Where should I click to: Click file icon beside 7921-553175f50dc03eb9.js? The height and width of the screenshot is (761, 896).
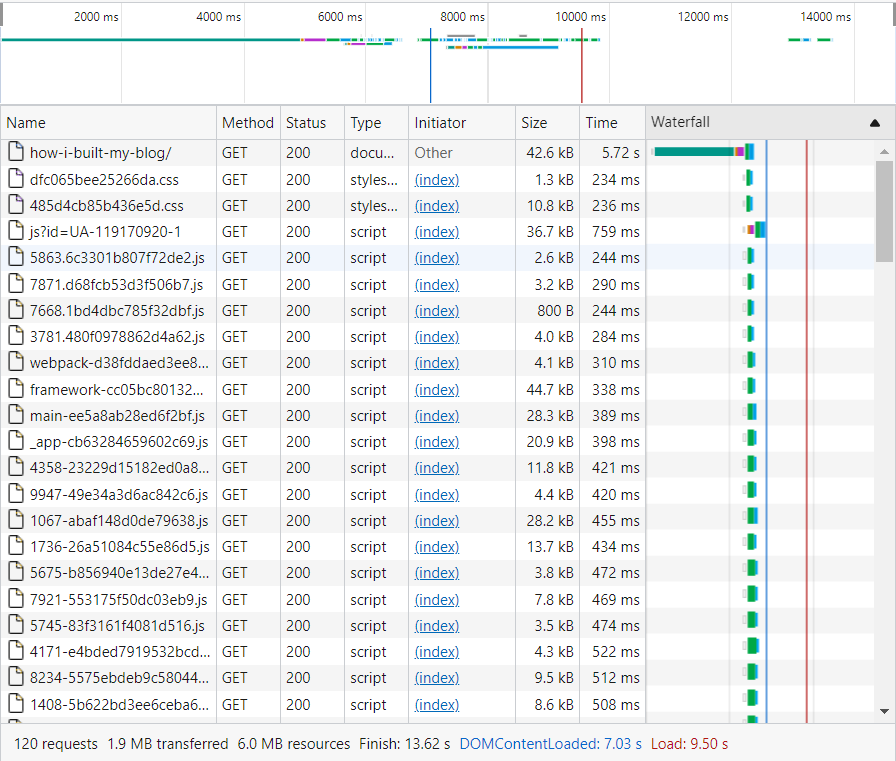(16, 599)
